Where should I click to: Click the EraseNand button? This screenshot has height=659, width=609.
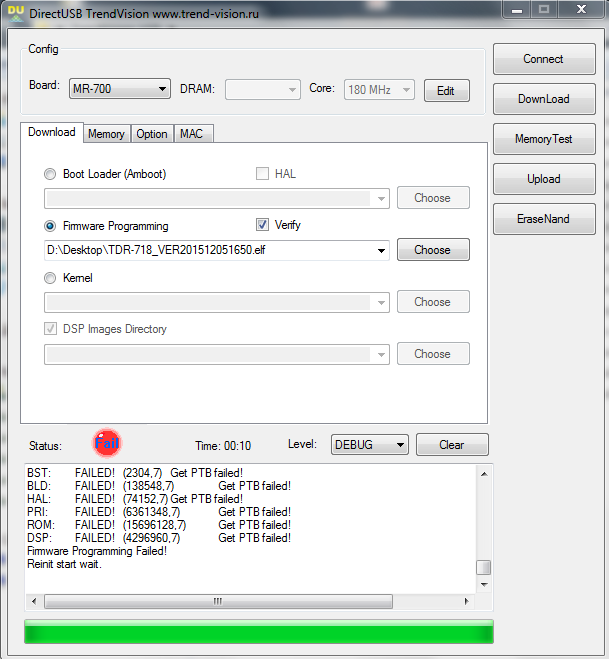(x=543, y=219)
